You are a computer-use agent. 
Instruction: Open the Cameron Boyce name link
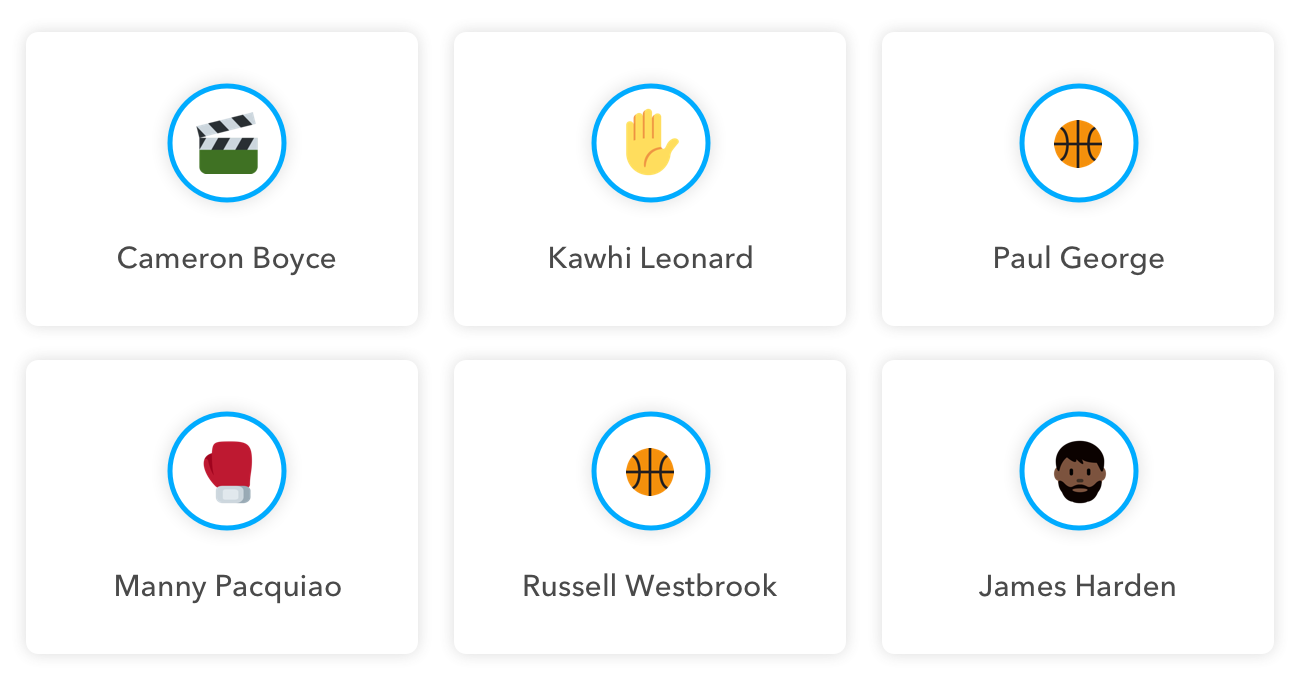[226, 258]
